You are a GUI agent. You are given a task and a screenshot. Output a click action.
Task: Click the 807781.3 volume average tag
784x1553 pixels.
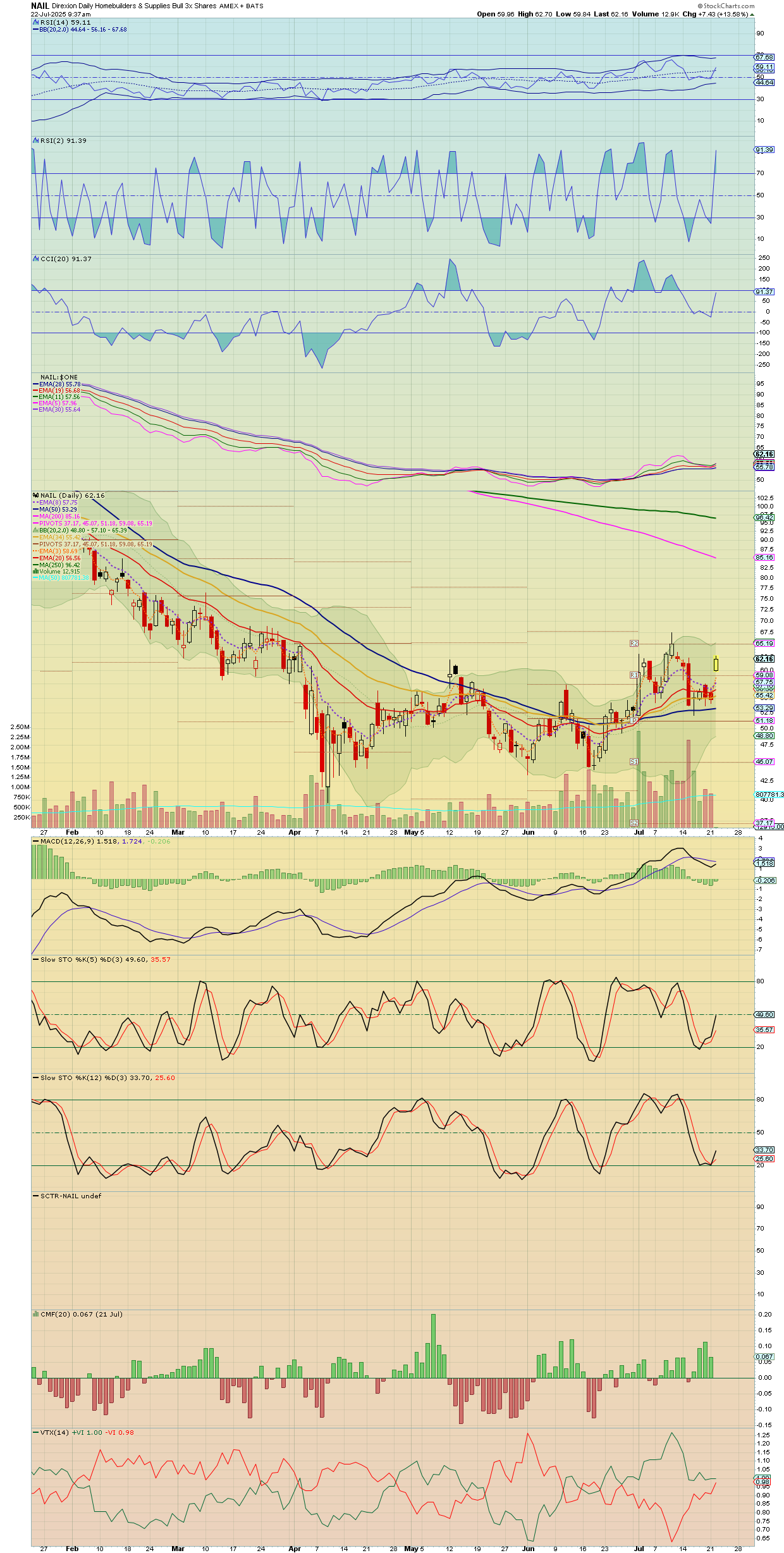click(x=769, y=794)
